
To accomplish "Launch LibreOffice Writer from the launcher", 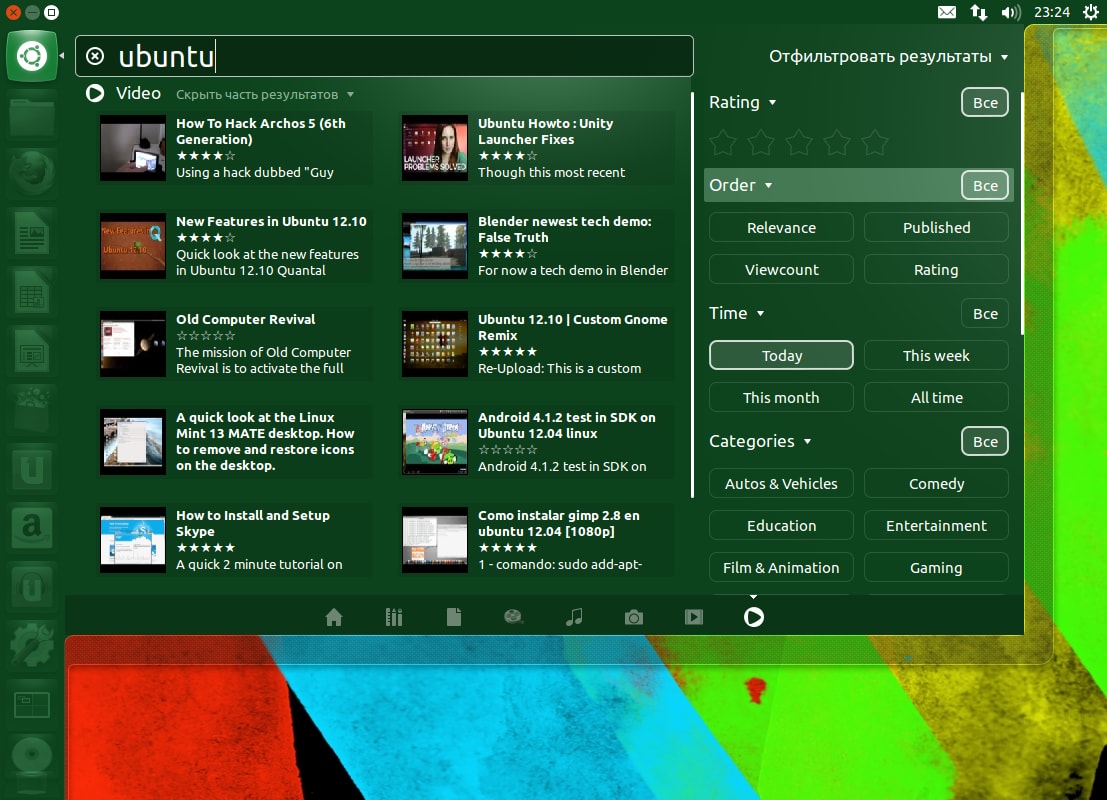I will (x=32, y=232).
